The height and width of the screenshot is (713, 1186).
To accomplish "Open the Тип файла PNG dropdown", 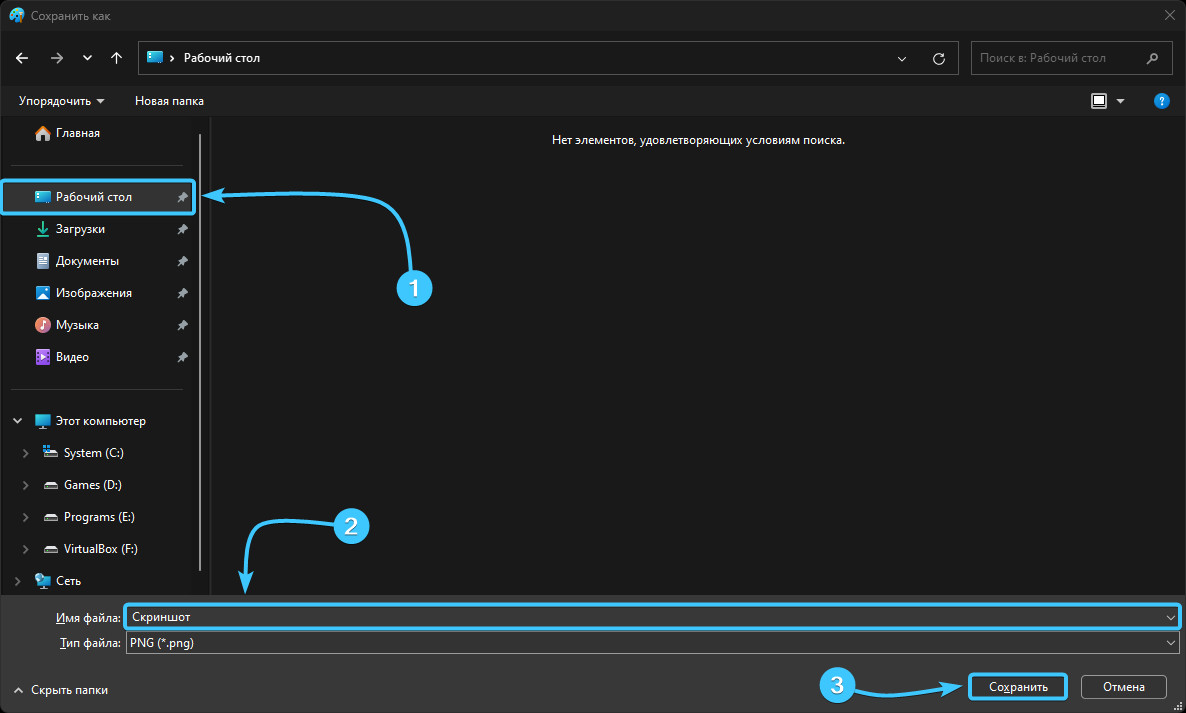I will click(x=1171, y=643).
